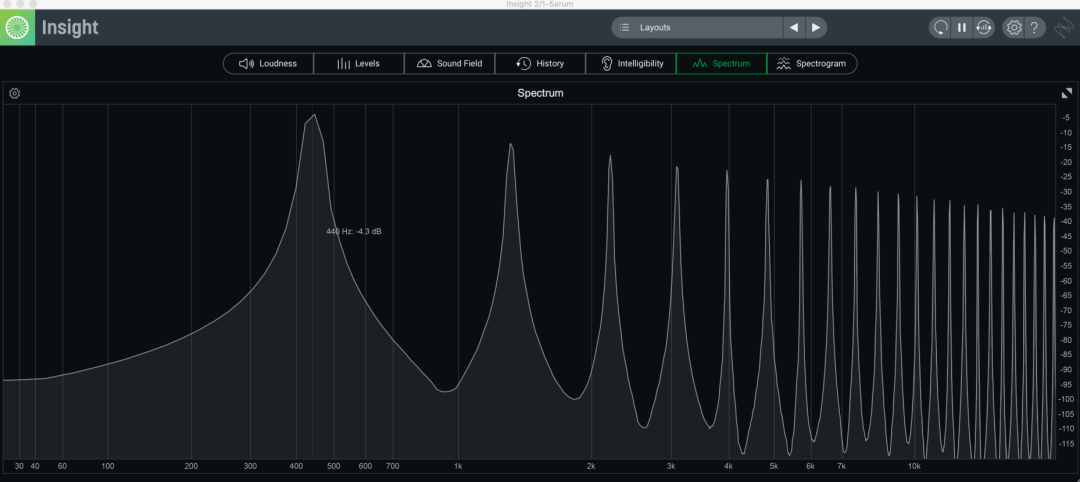Image resolution: width=1080 pixels, height=482 pixels.
Task: Click the -115 dB scale label
Action: (x=1066, y=443)
